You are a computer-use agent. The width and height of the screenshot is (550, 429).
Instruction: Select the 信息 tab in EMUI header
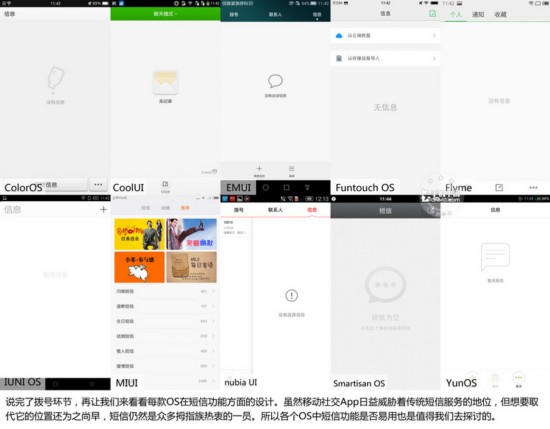pyautogui.click(x=317, y=14)
